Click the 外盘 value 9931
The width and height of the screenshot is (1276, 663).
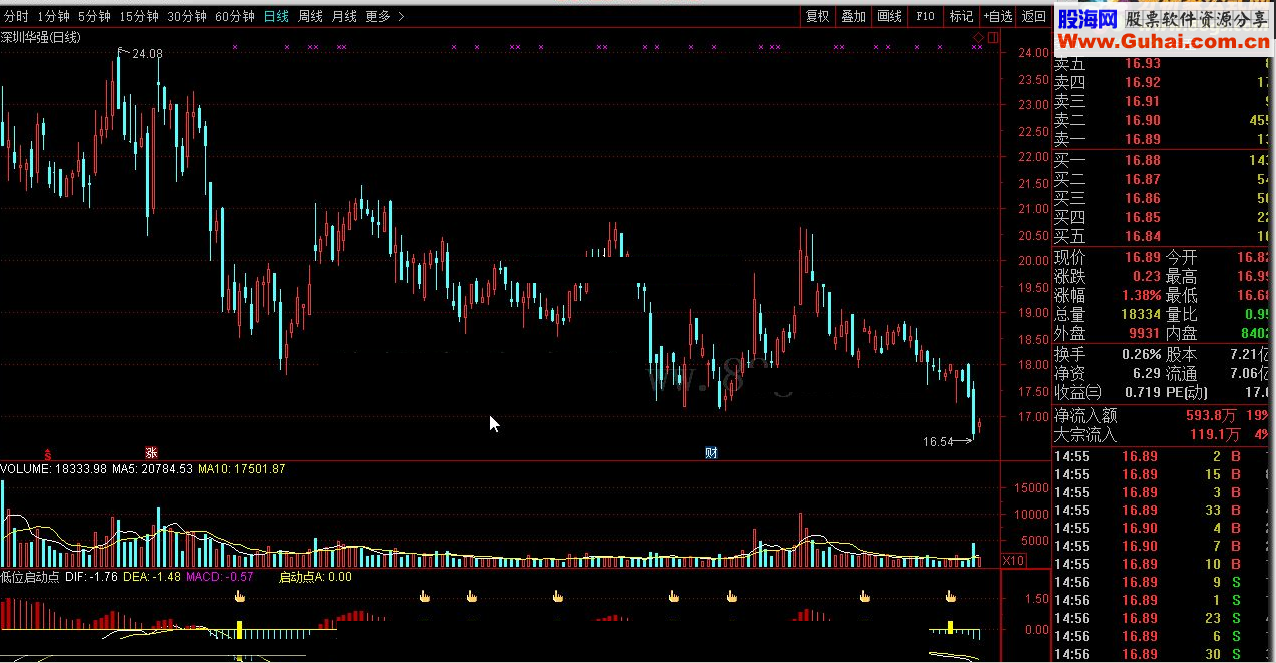(1143, 333)
